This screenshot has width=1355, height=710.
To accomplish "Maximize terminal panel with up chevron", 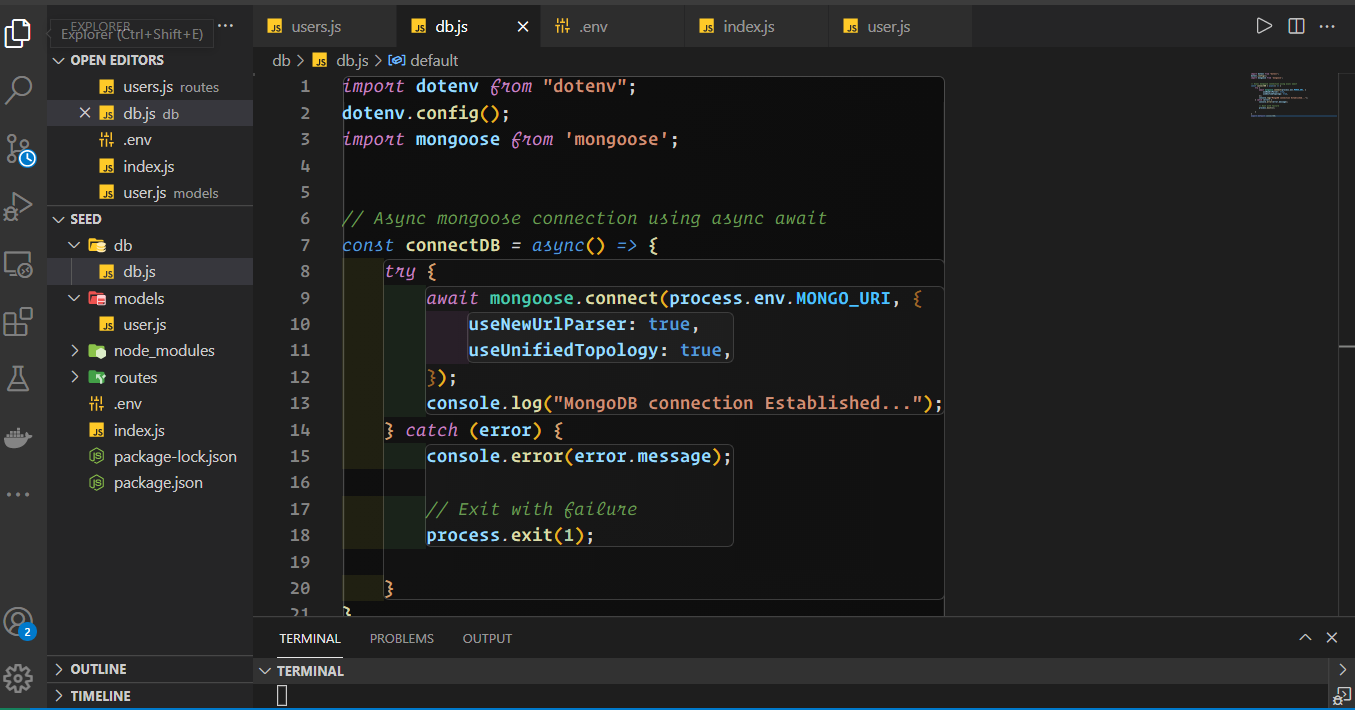I will click(1305, 638).
